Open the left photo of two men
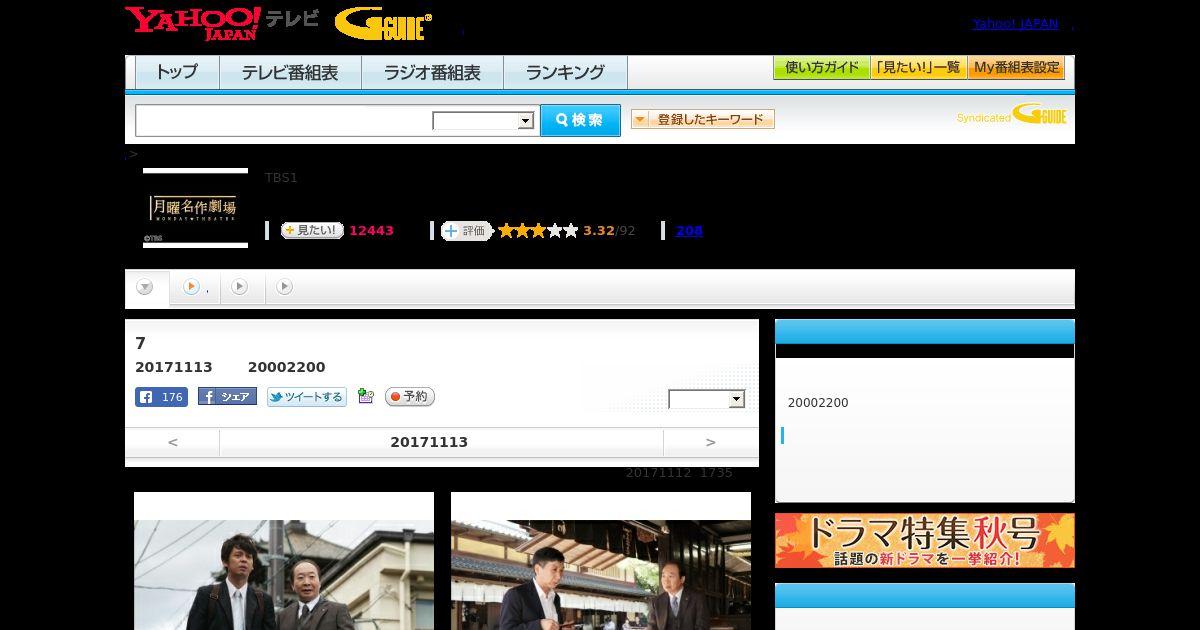1200x630 pixels. 284,561
